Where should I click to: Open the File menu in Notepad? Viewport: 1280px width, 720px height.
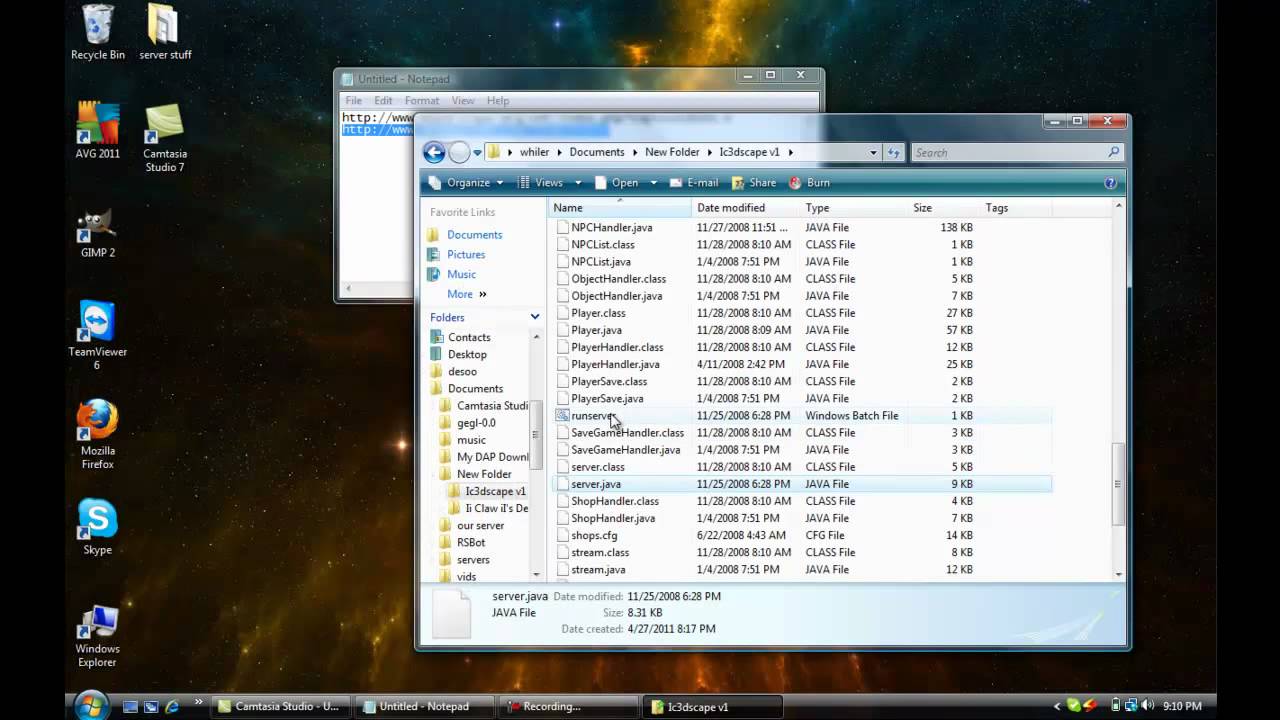point(353,101)
